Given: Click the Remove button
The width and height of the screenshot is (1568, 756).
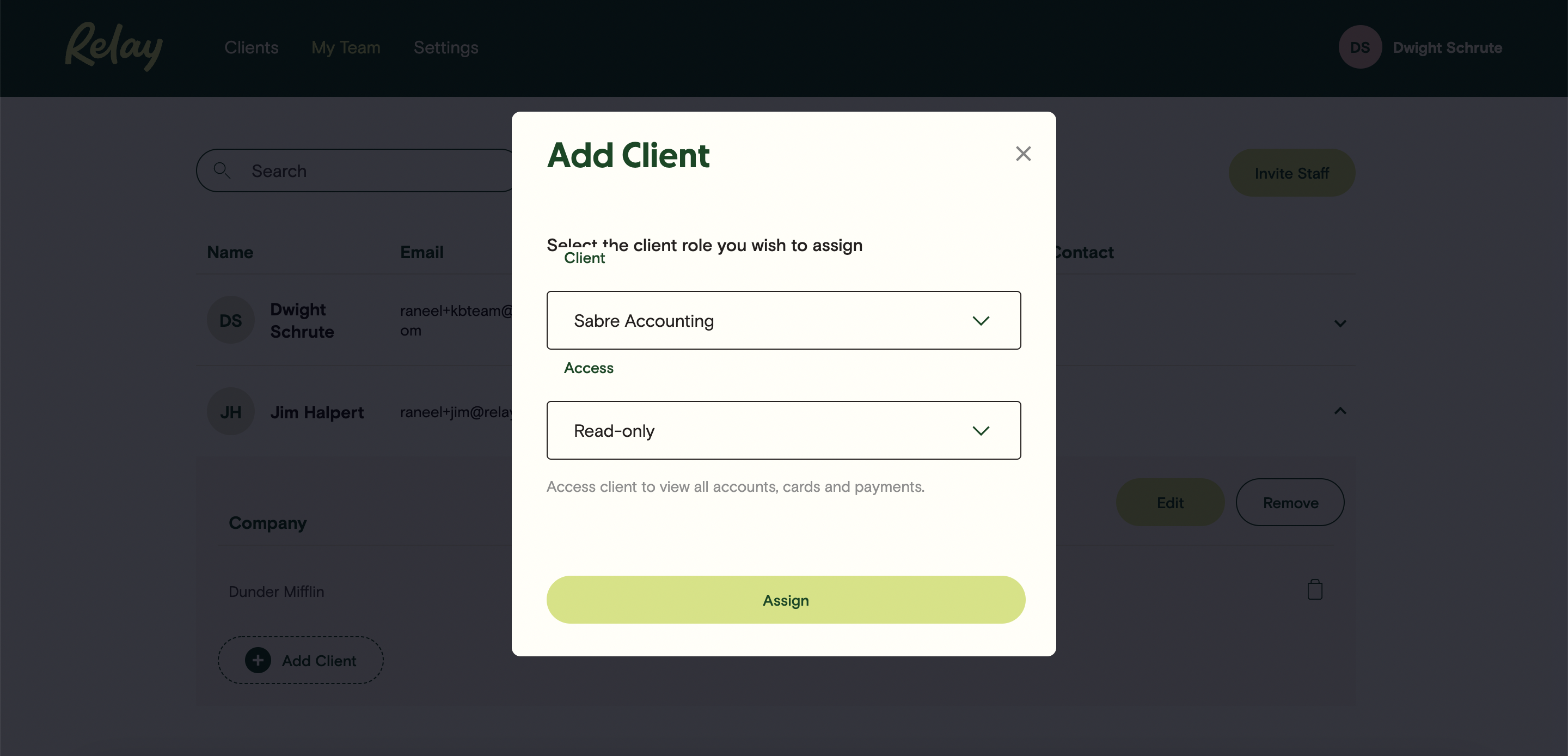Looking at the screenshot, I should (1290, 503).
